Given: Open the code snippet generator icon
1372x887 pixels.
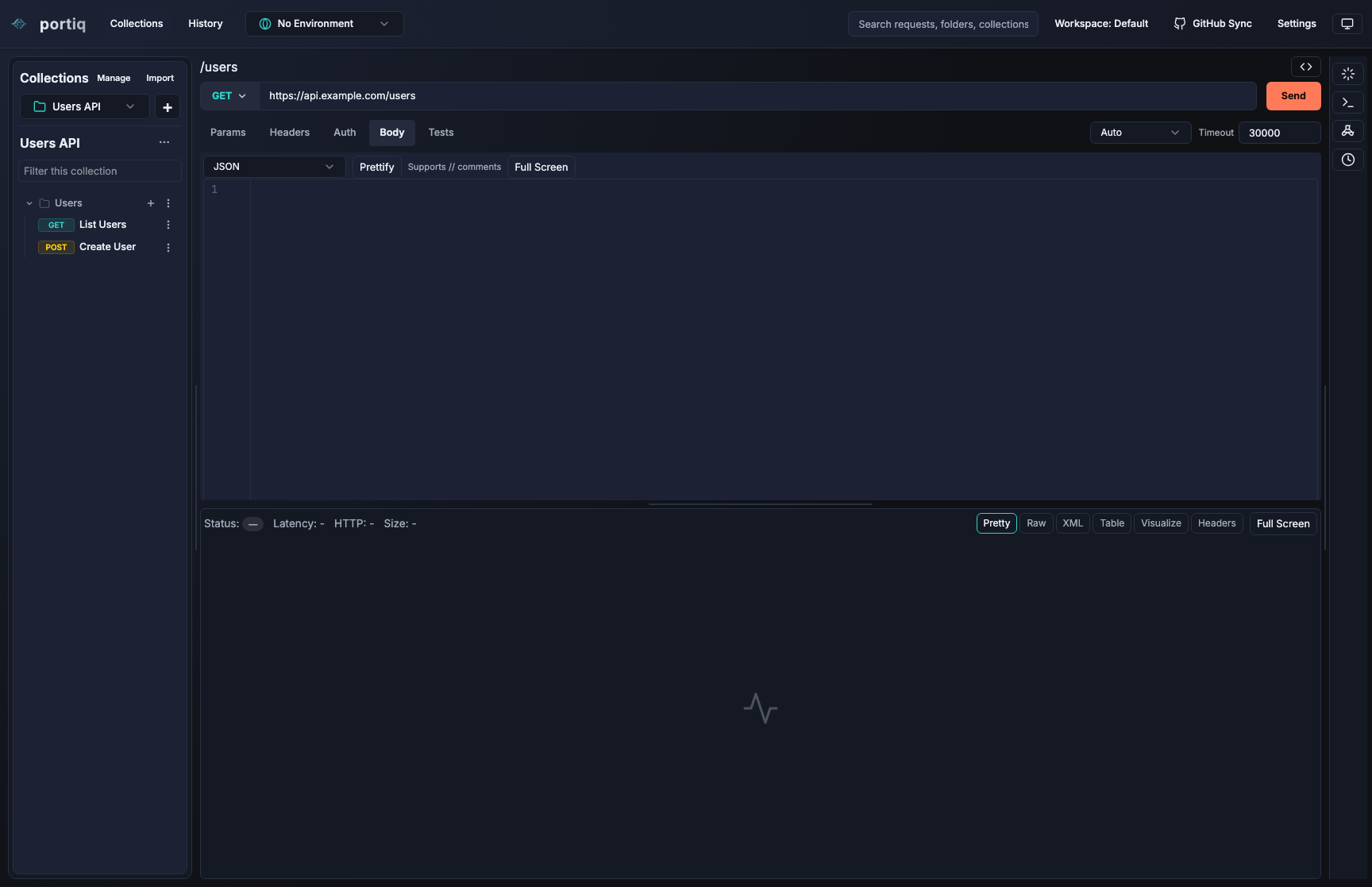Looking at the screenshot, I should pyautogui.click(x=1305, y=67).
